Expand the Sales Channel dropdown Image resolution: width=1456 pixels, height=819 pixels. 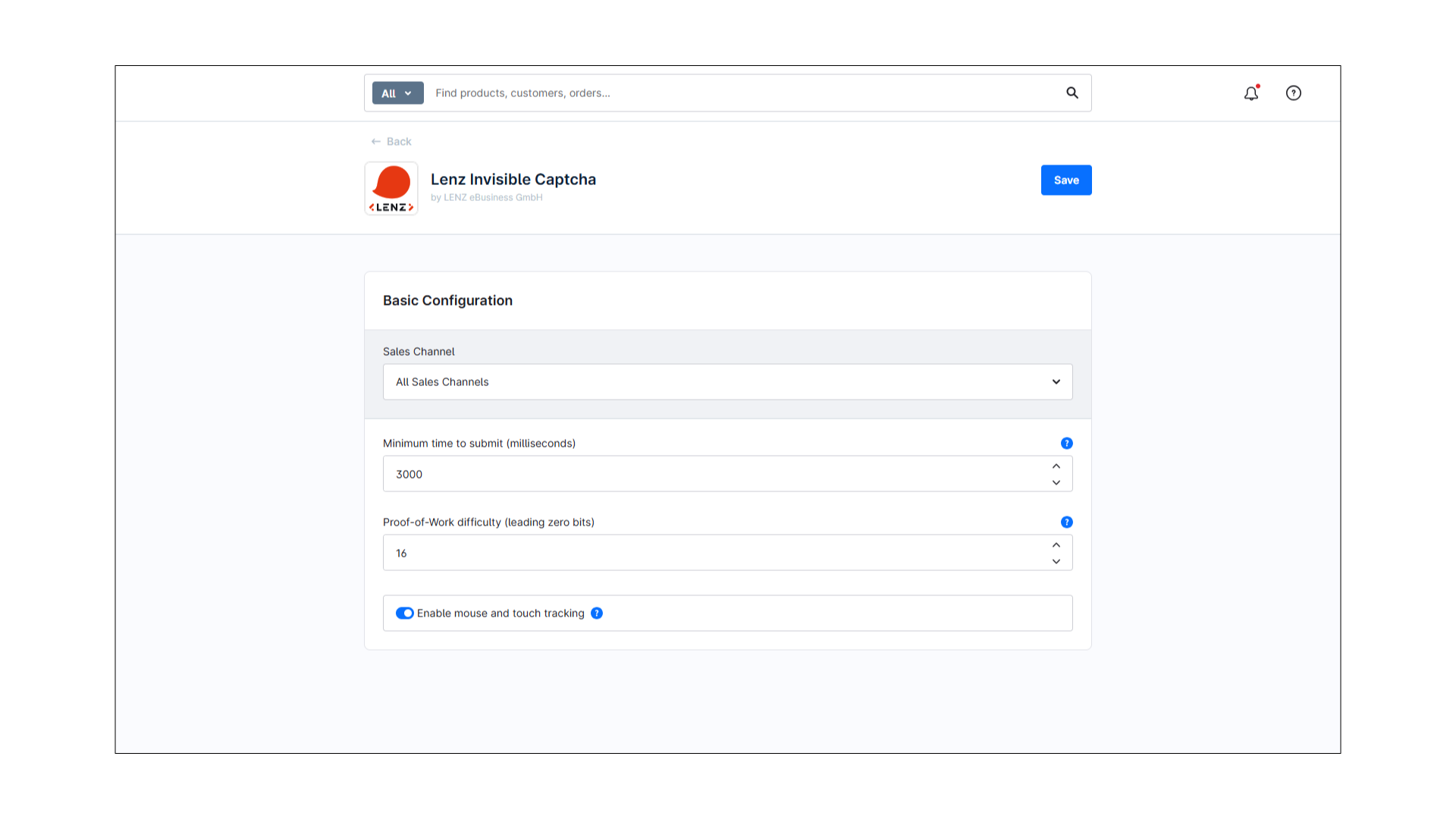[728, 381]
